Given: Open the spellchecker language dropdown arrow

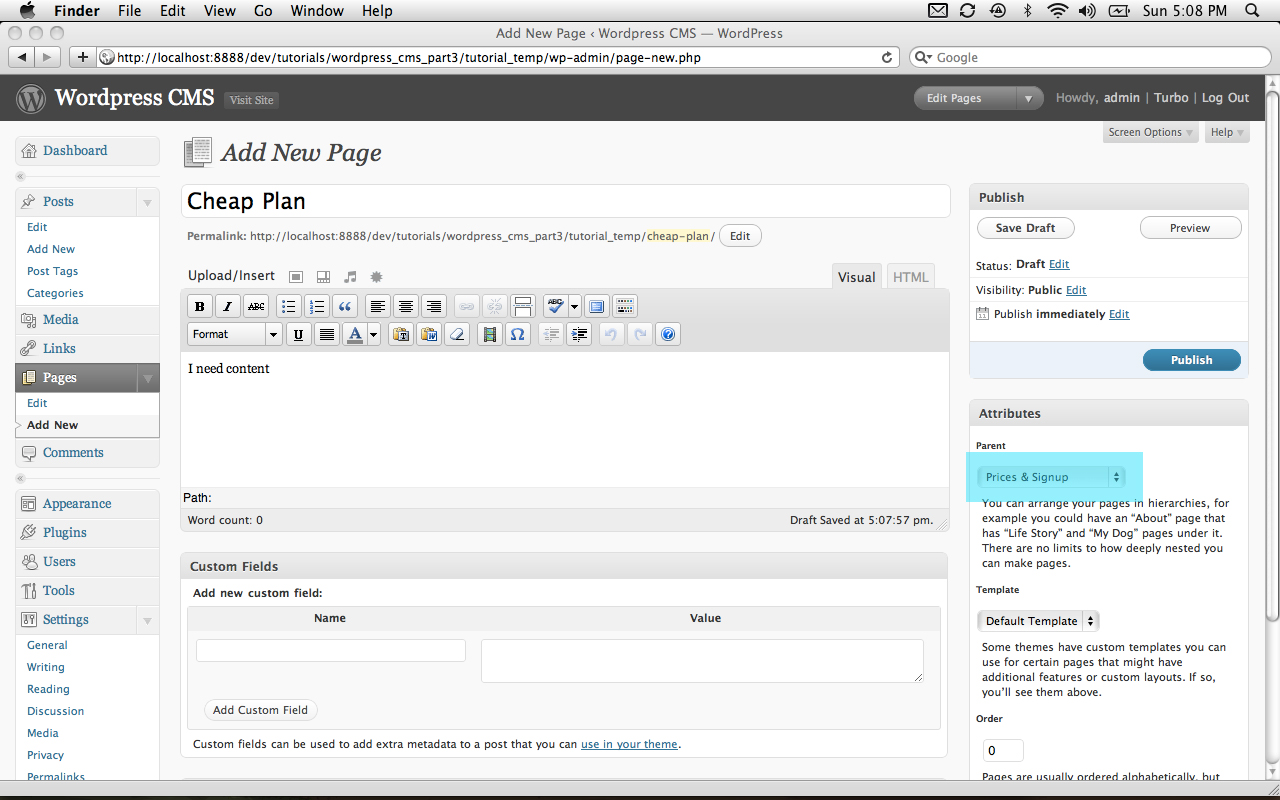Looking at the screenshot, I should click(x=575, y=306).
